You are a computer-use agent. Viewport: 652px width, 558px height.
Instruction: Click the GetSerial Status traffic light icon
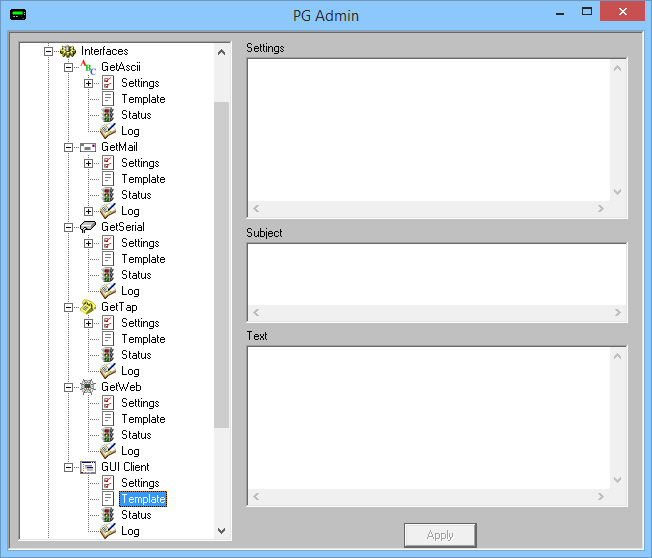(108, 275)
